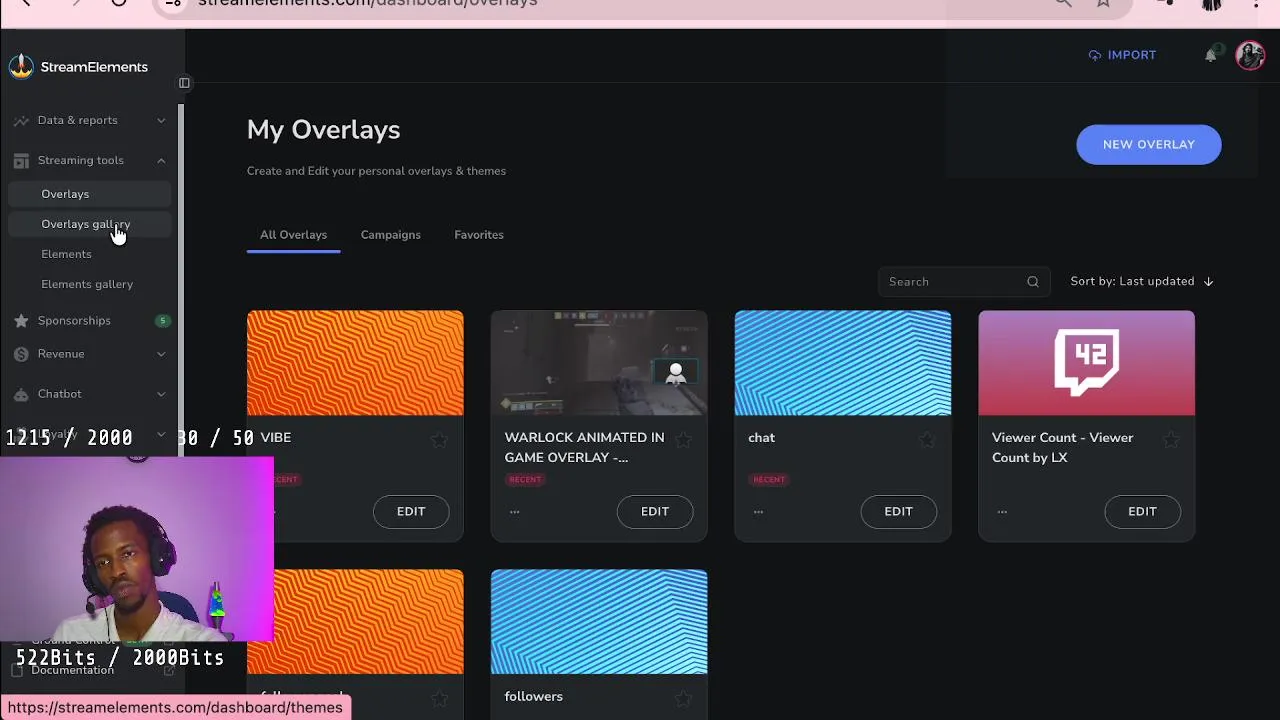The height and width of the screenshot is (720, 1280).
Task: Expand the Chatbot section chevron
Action: (x=161, y=394)
